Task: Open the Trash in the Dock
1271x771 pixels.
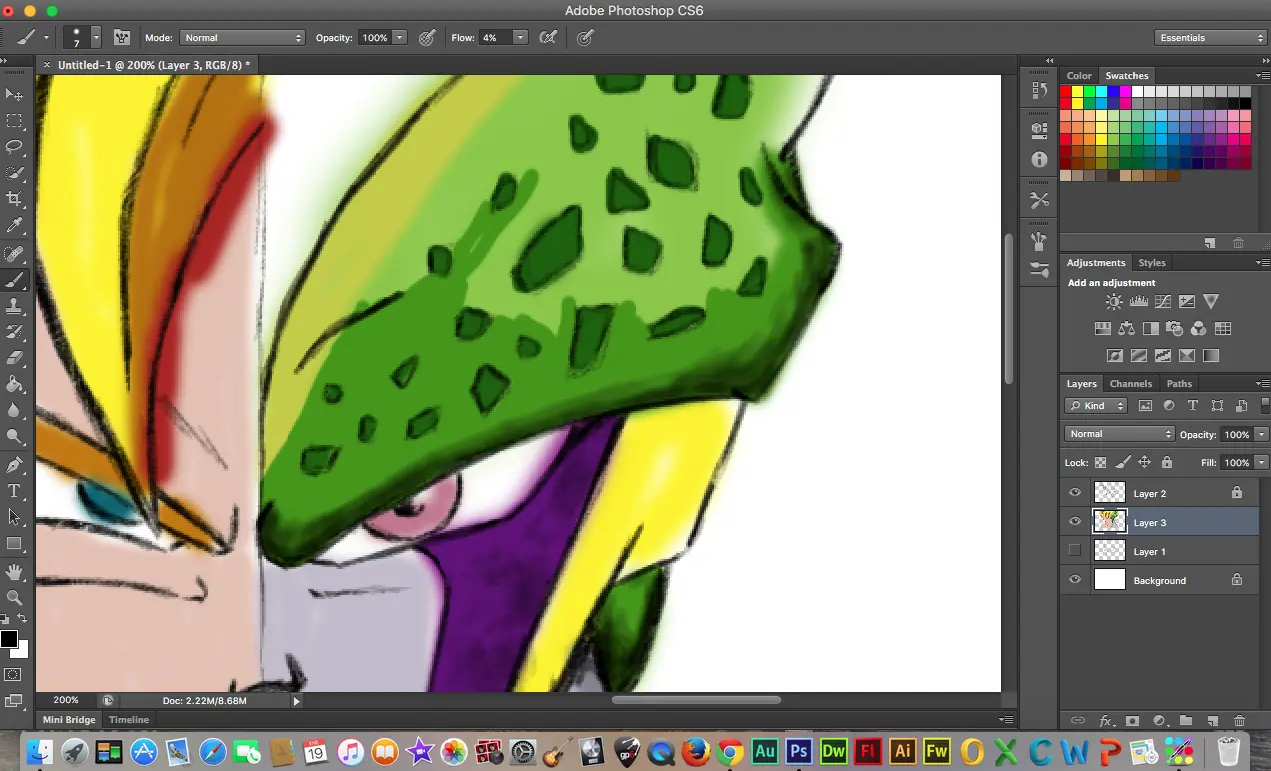Action: pos(1229,751)
